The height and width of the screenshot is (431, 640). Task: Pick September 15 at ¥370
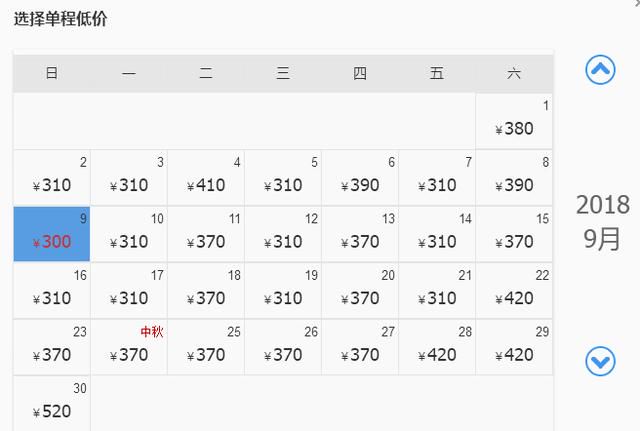click(514, 234)
